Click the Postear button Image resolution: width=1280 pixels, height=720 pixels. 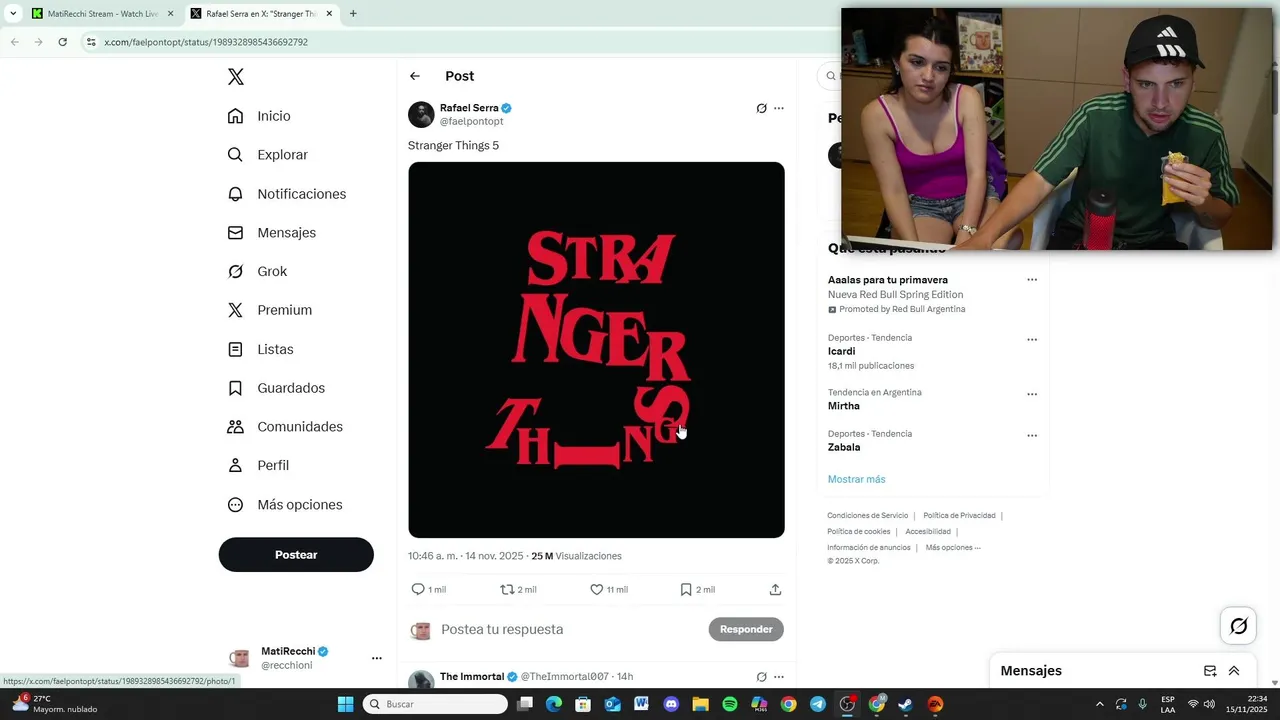(x=296, y=555)
